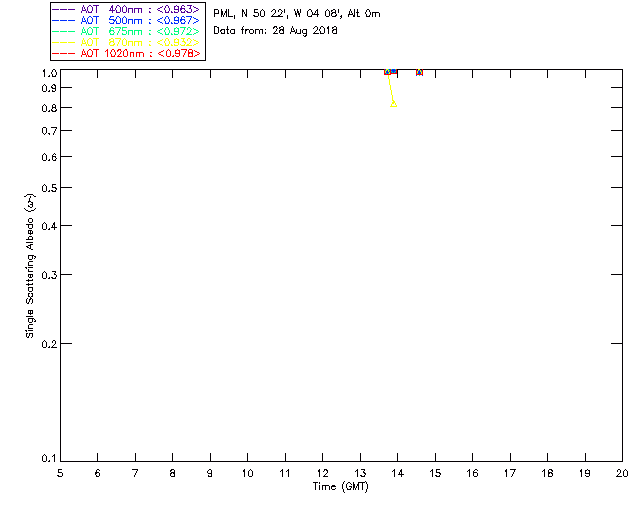Click the PML station location title text

click(296, 14)
